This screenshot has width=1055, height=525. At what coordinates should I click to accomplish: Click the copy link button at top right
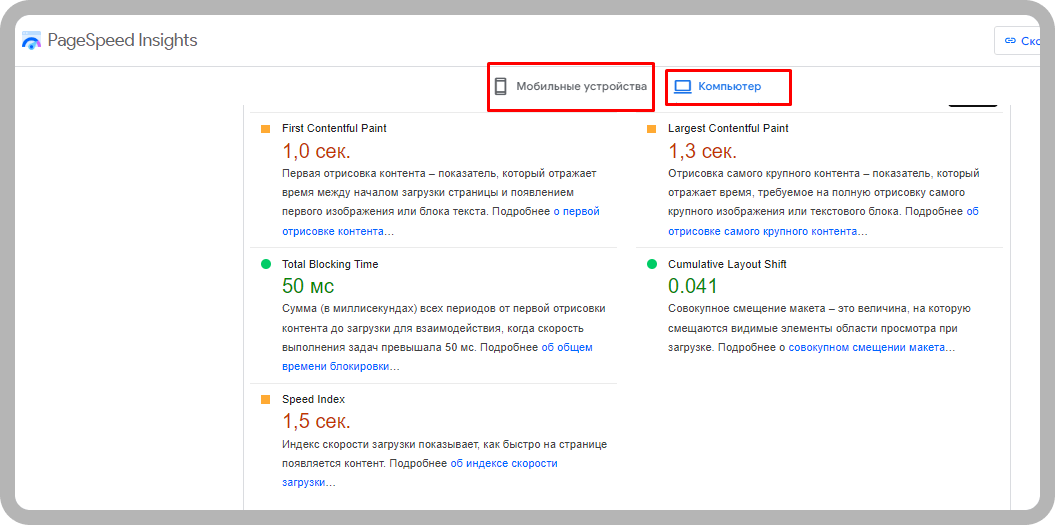tap(1017, 40)
